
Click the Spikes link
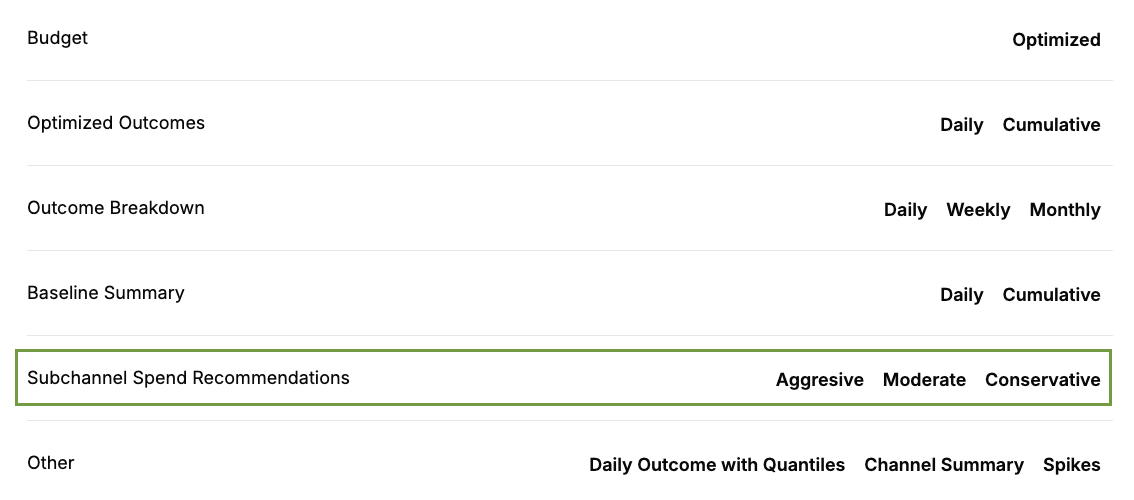(1071, 465)
